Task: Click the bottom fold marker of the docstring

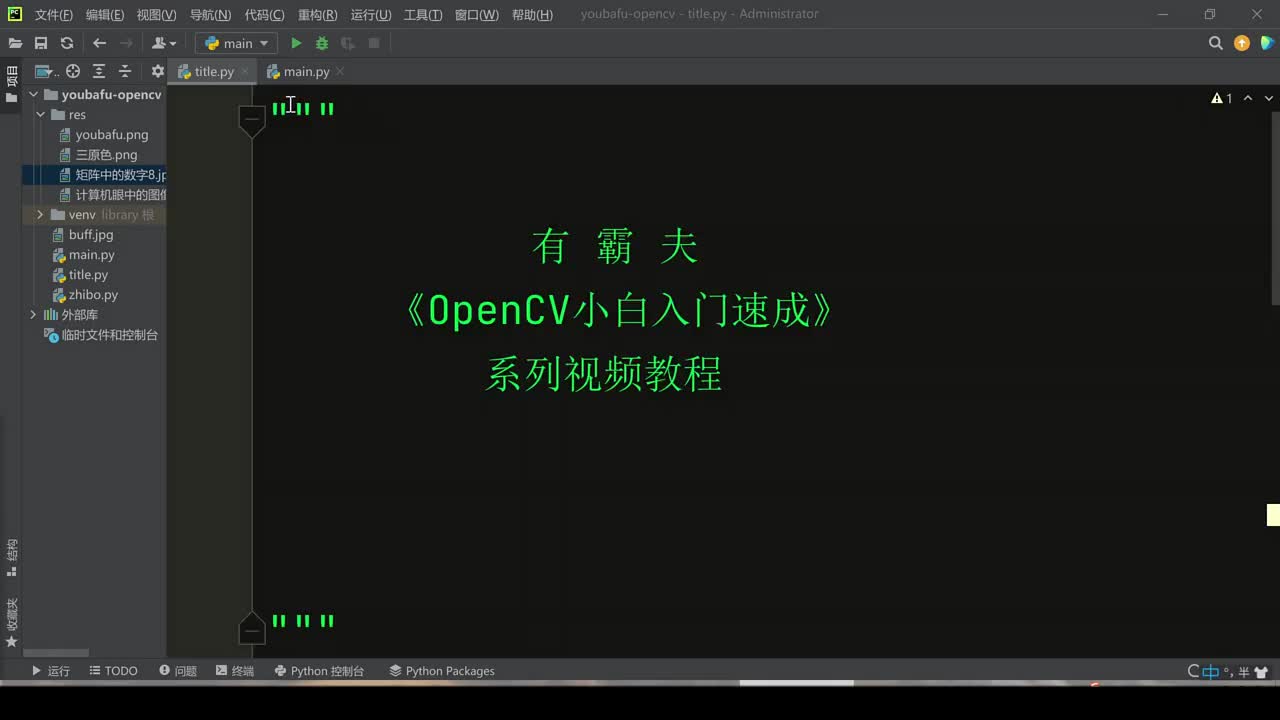Action: pos(252,629)
